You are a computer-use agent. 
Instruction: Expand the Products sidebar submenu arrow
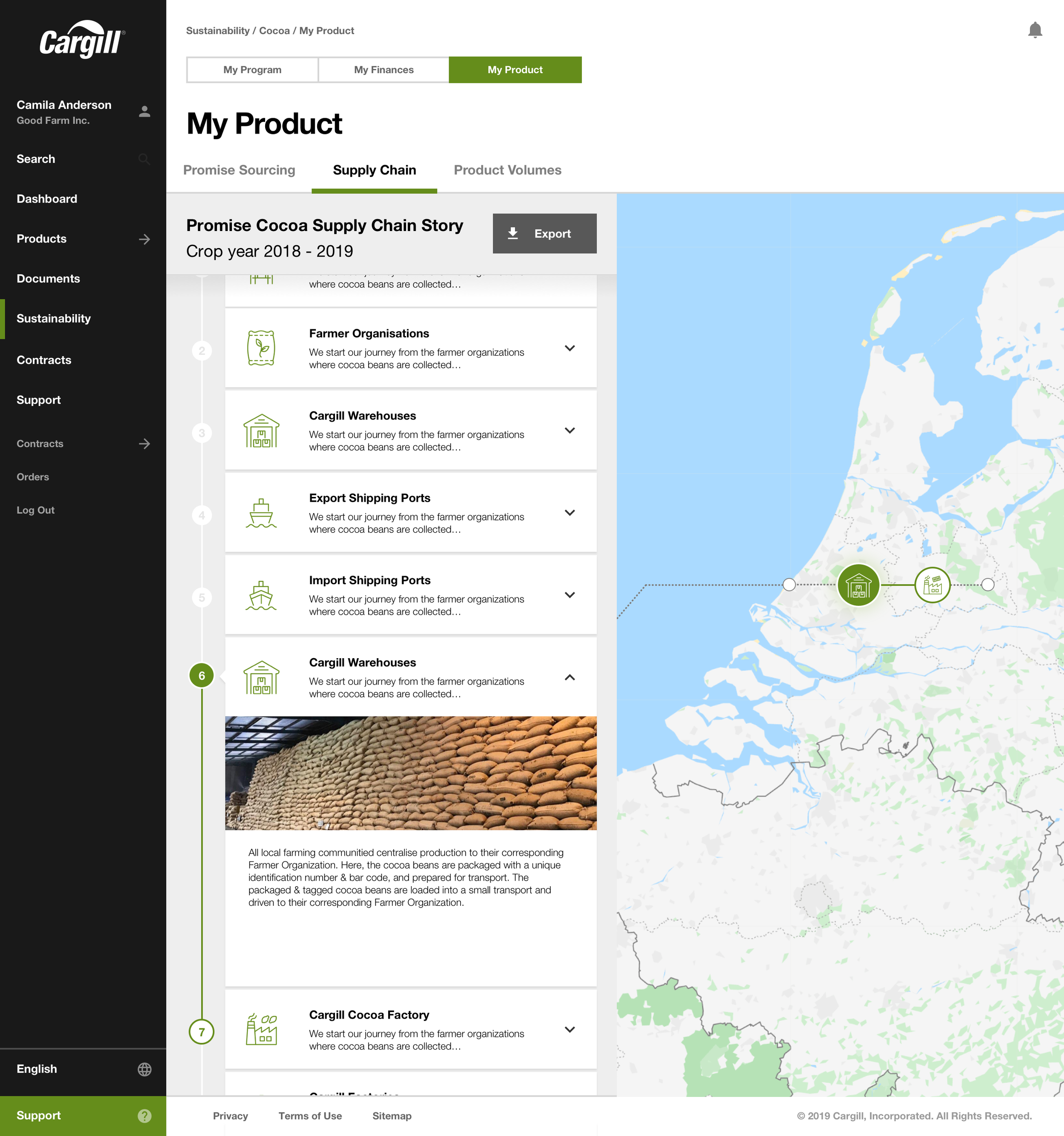[x=145, y=239]
